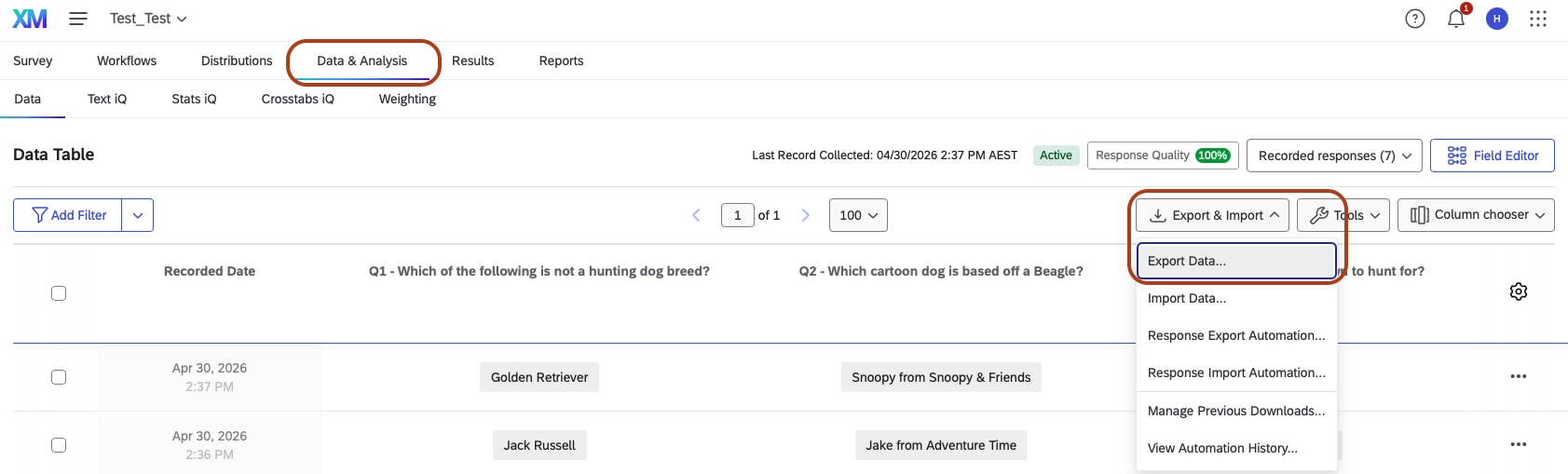
Task: Click the Recorded Date column header
Action: pyautogui.click(x=210, y=271)
